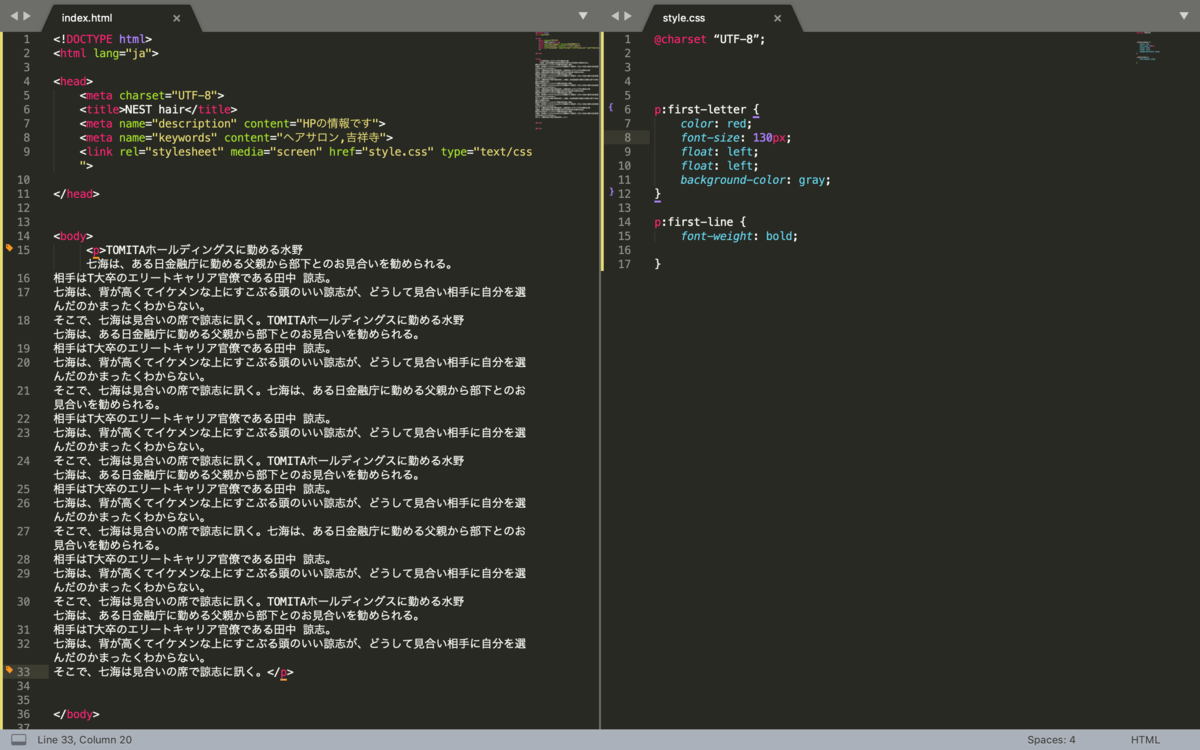
Task: Open the HTML syntax selector
Action: coord(1145,740)
